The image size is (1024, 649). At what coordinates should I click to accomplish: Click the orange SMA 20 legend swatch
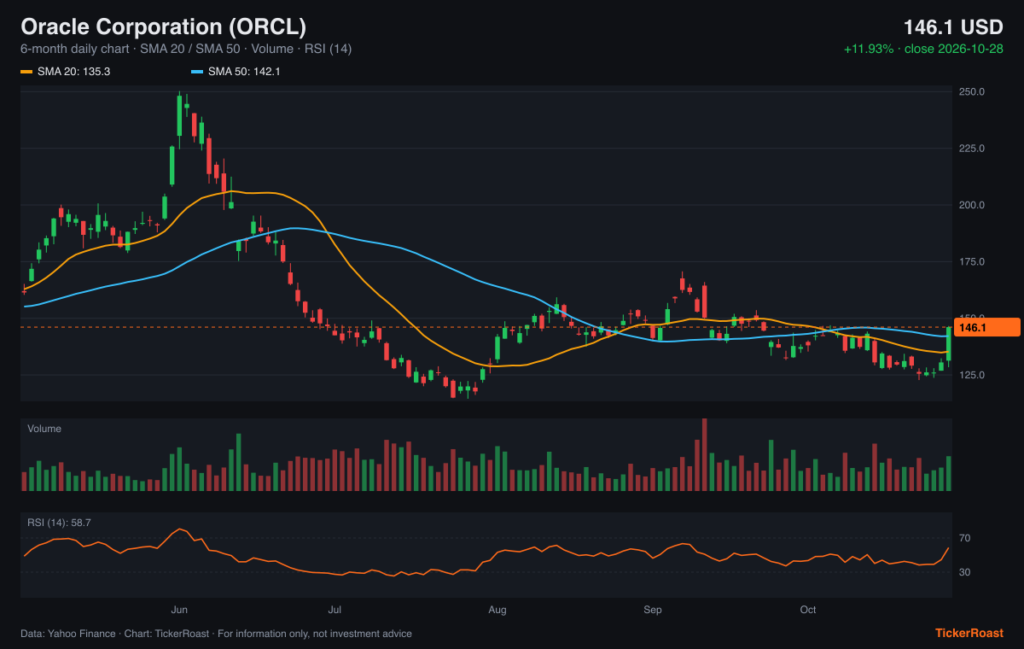click(x=26, y=72)
